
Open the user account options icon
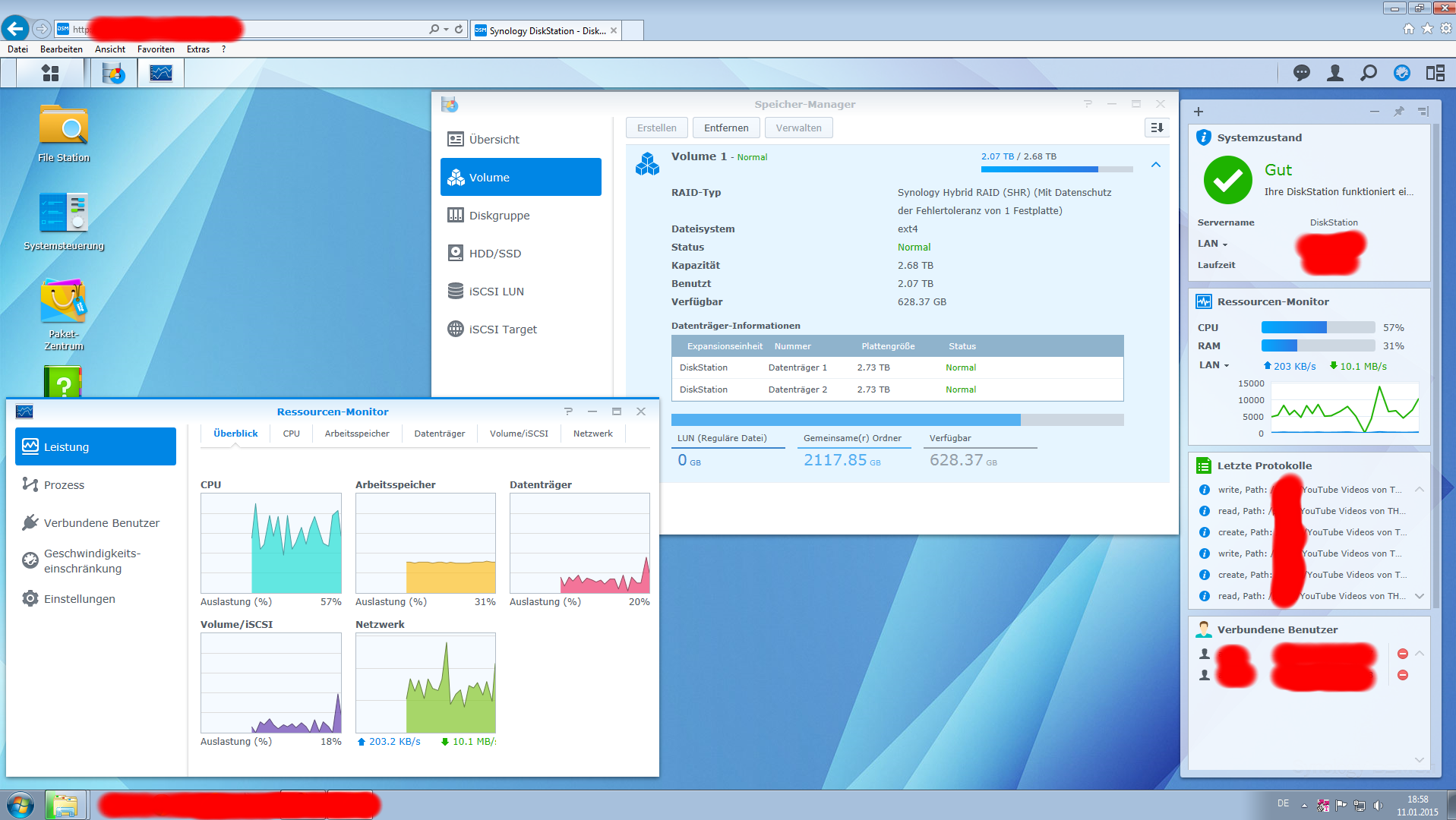point(1334,73)
